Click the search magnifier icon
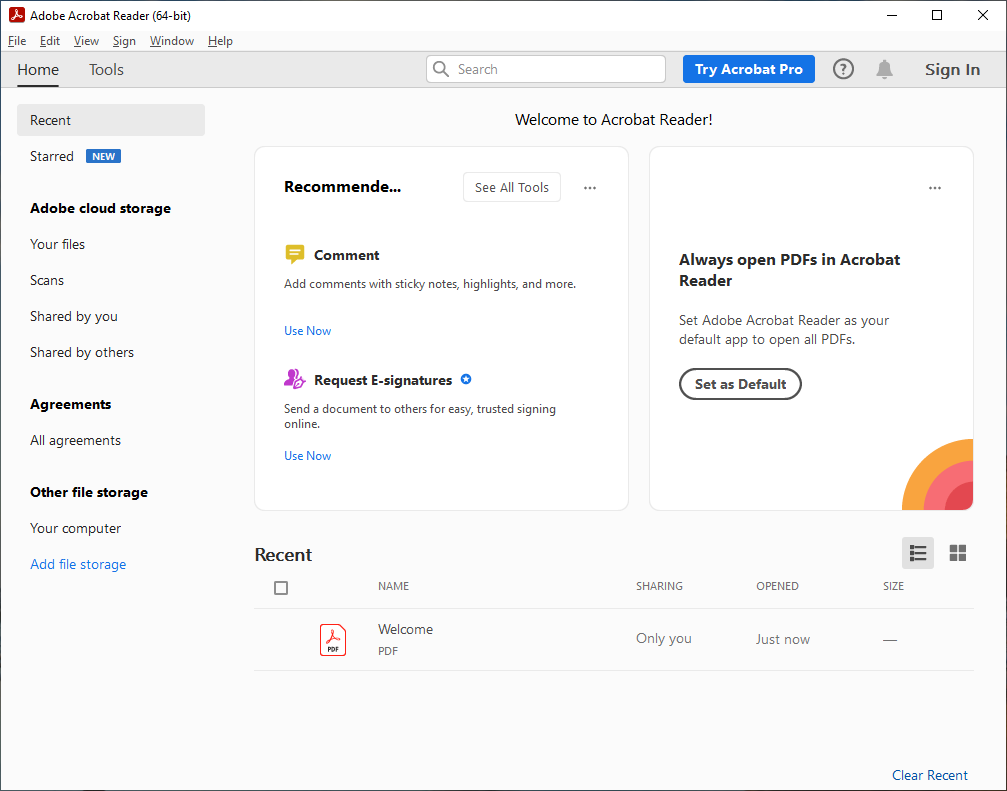Image resolution: width=1007 pixels, height=791 pixels. [x=441, y=69]
